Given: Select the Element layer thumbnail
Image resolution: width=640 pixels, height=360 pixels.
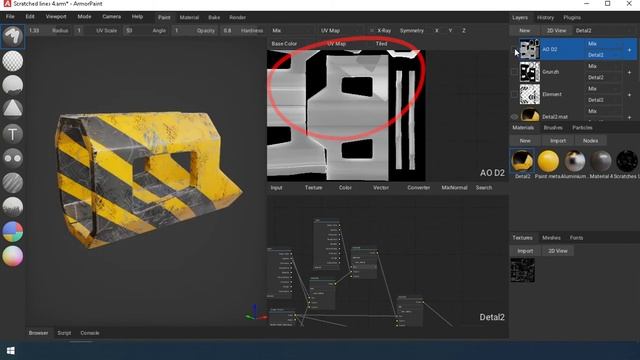Looking at the screenshot, I should (x=529, y=94).
